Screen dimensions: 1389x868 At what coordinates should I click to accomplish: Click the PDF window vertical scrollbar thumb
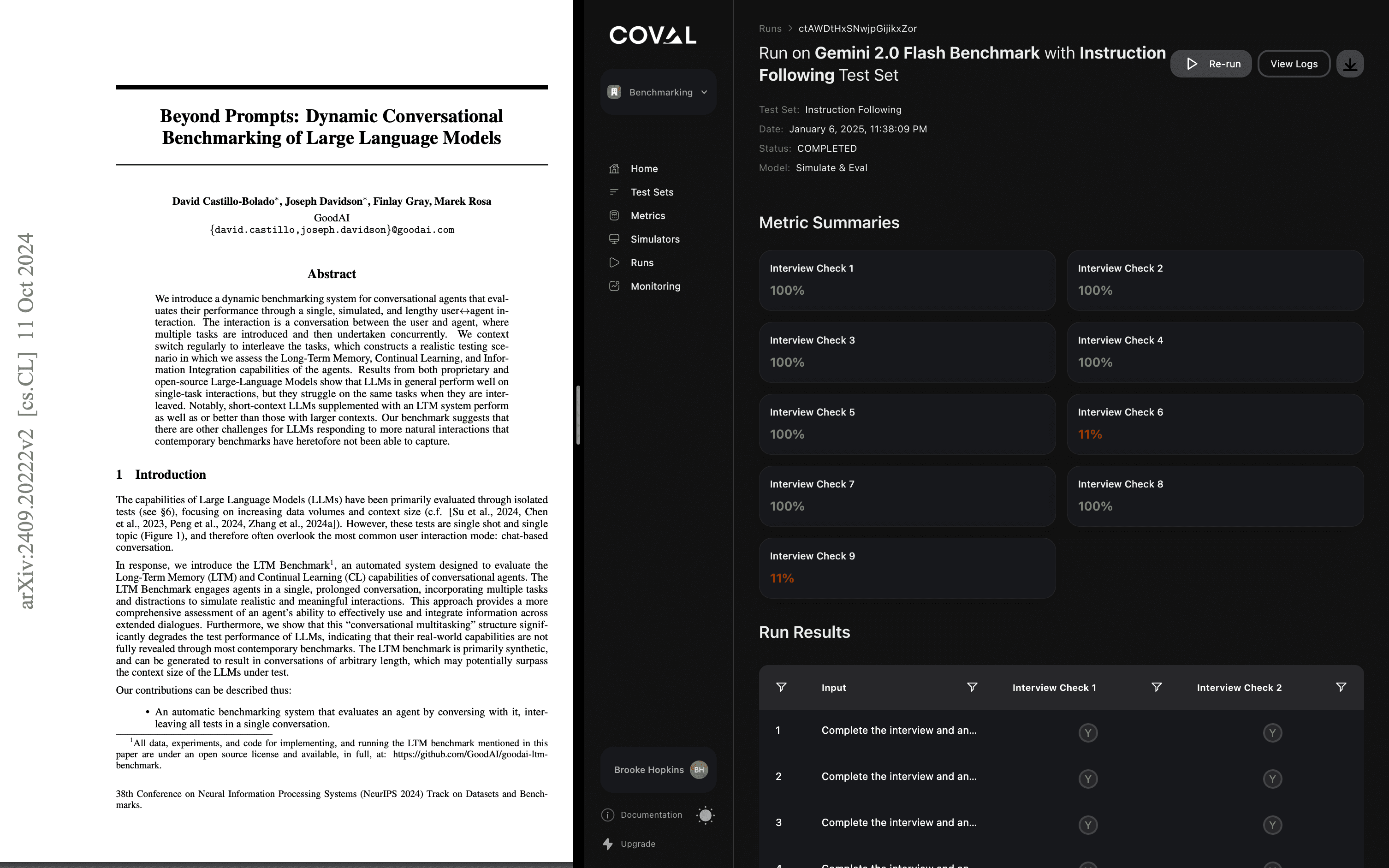pos(578,415)
